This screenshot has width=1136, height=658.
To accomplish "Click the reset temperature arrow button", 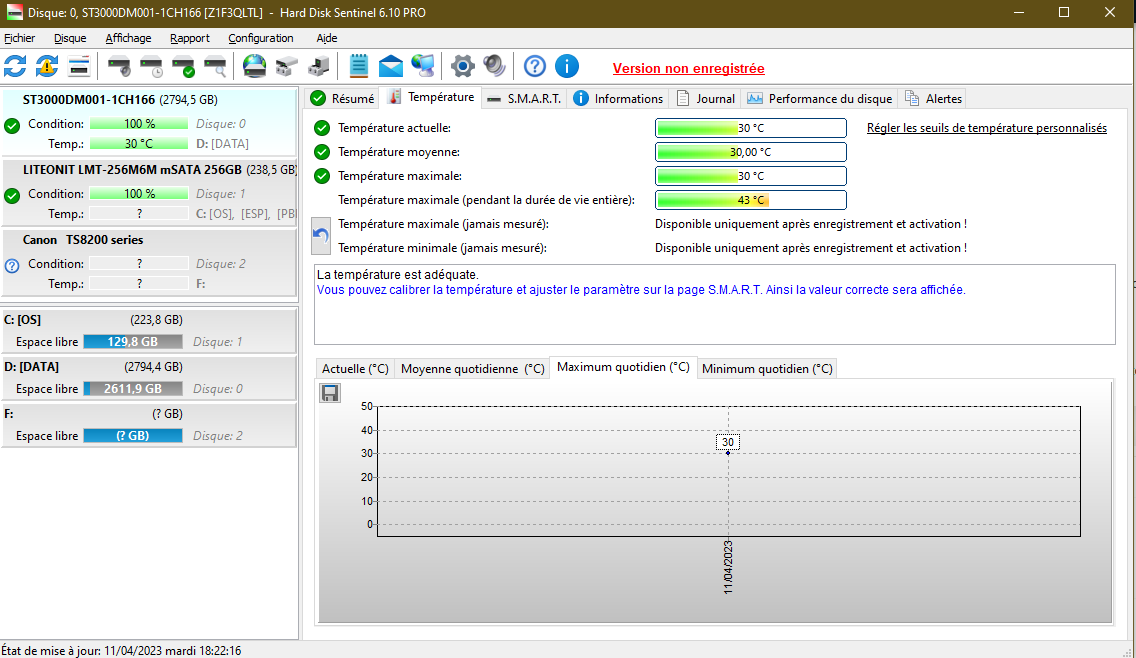I will [x=321, y=236].
